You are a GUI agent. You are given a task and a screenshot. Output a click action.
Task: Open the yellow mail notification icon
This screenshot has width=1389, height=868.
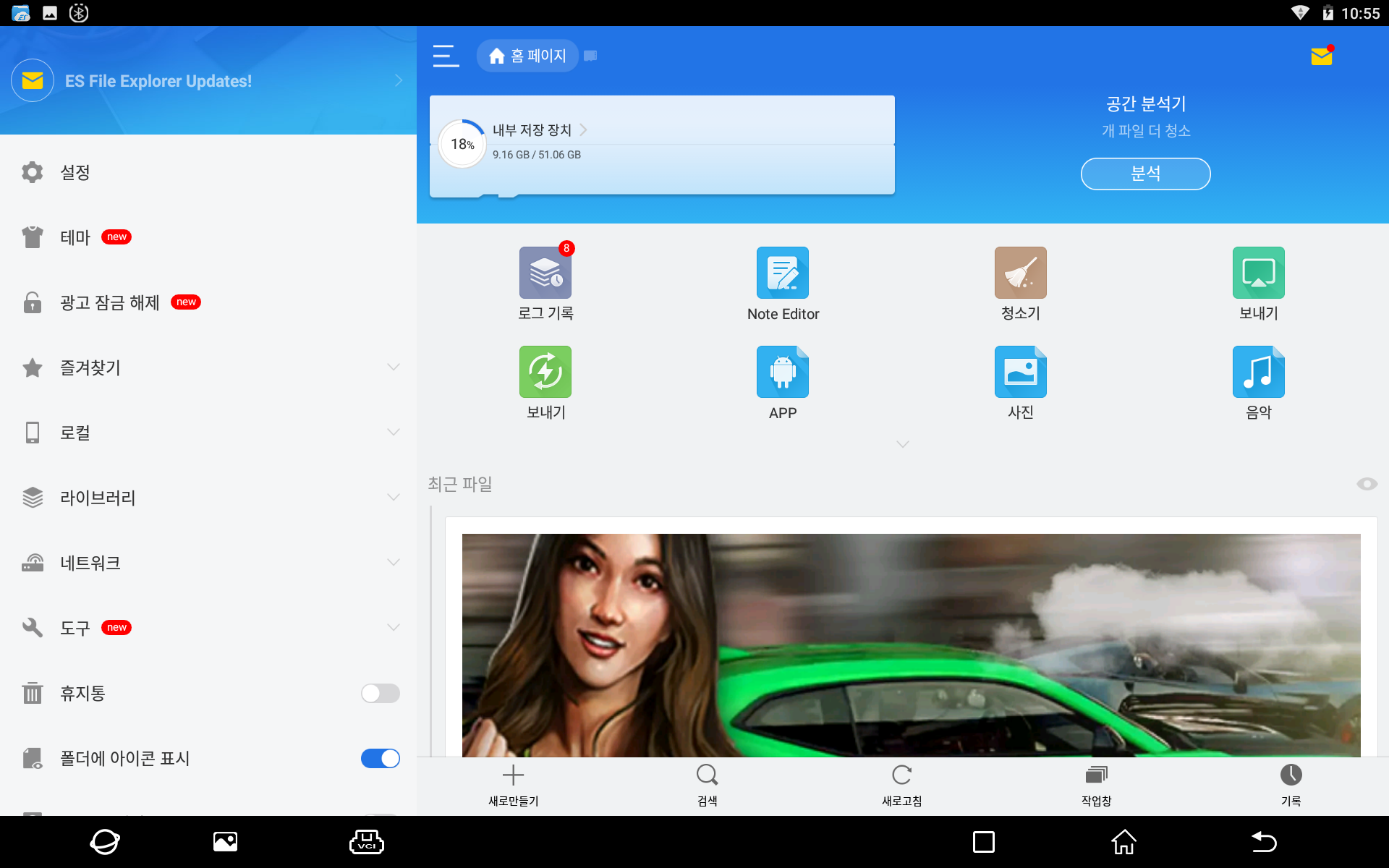1322,56
